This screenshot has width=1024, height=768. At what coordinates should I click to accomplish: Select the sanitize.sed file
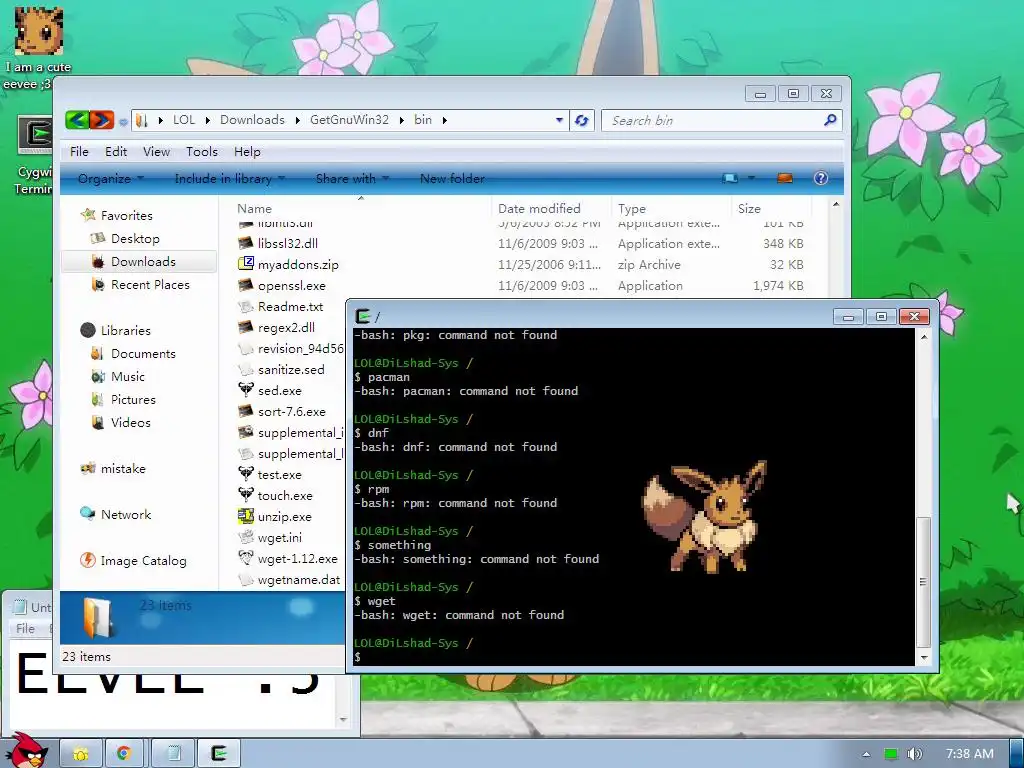tap(291, 369)
